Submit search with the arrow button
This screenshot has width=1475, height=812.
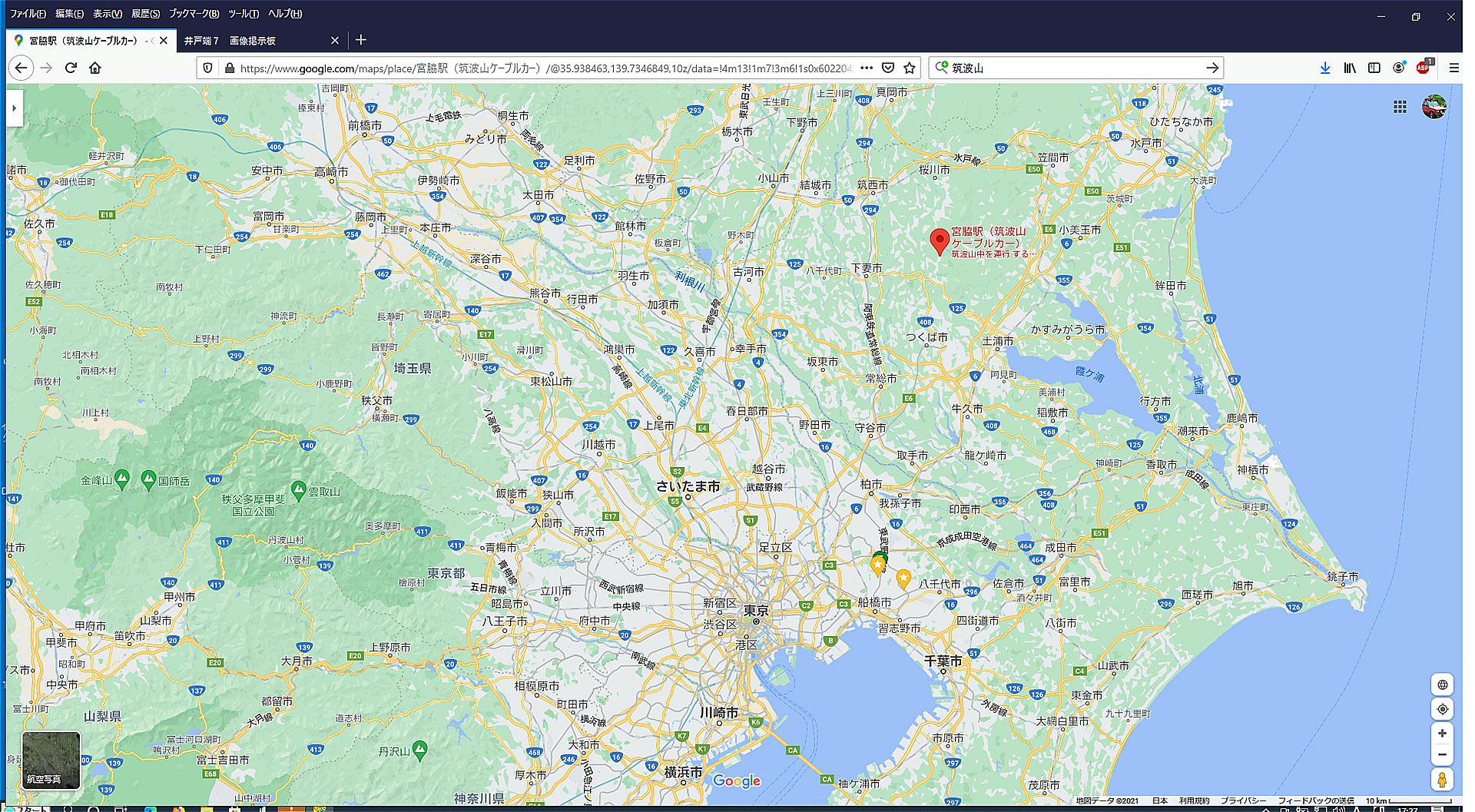coord(1212,68)
